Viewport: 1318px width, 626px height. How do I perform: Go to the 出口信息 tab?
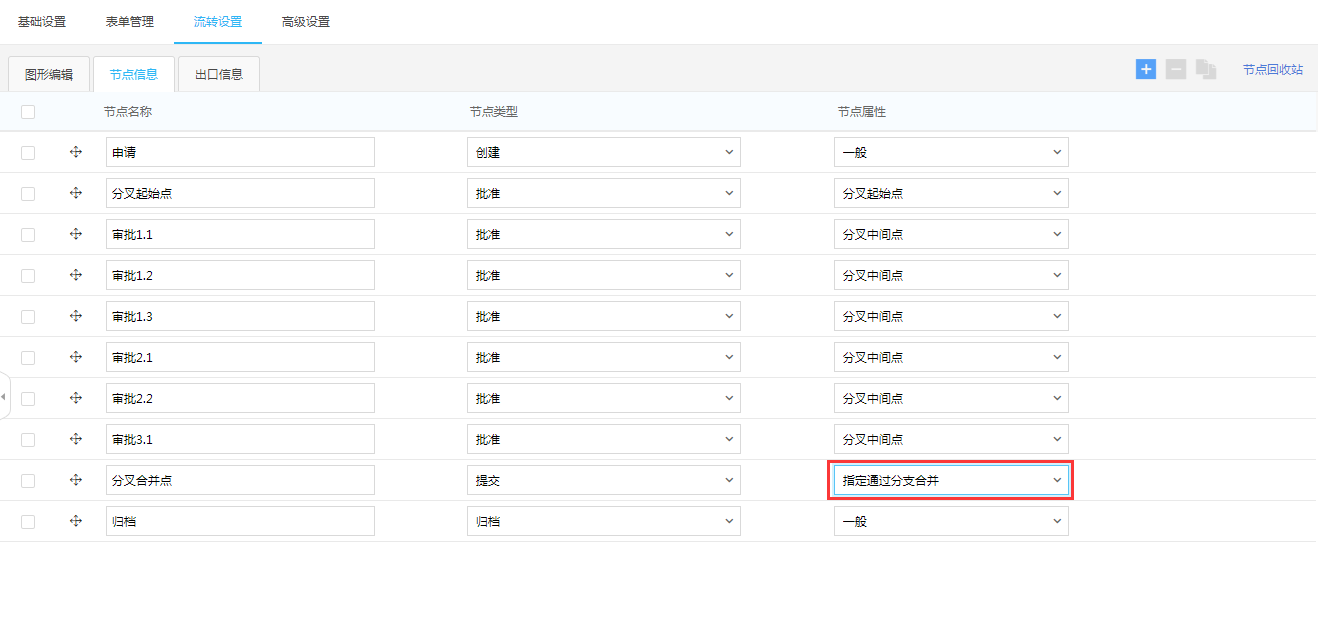(218, 74)
